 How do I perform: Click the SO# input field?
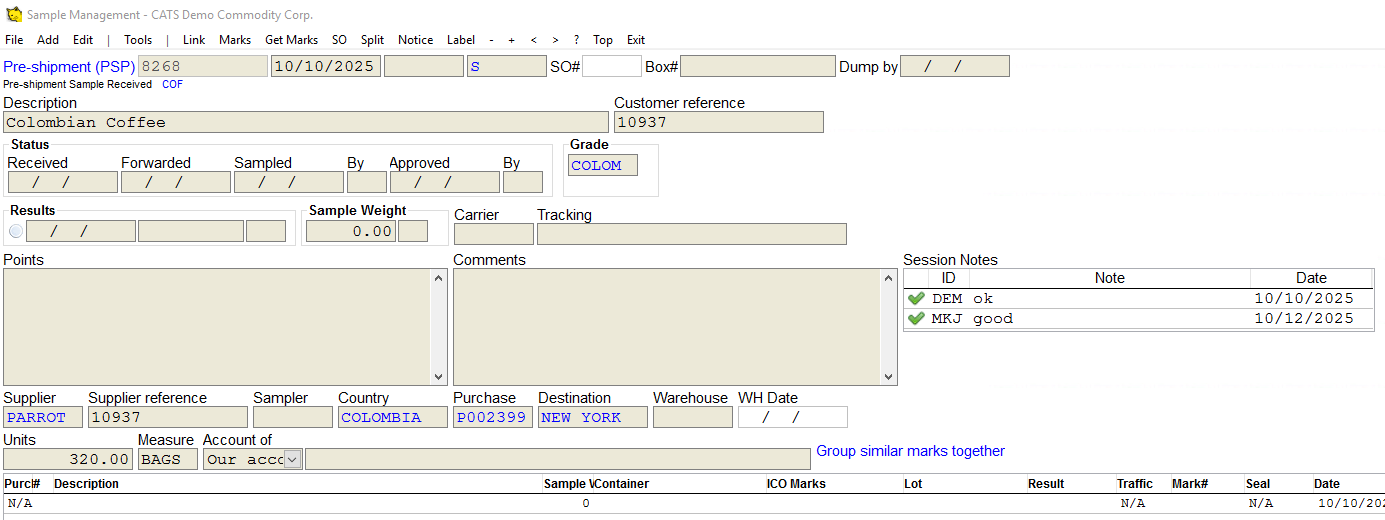point(611,66)
